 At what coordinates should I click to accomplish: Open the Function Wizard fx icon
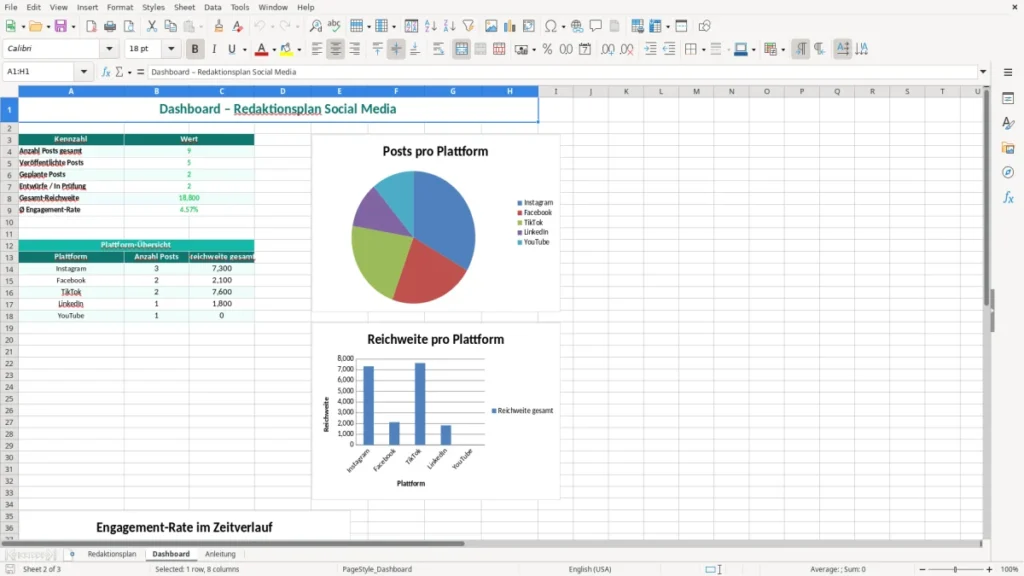point(106,72)
